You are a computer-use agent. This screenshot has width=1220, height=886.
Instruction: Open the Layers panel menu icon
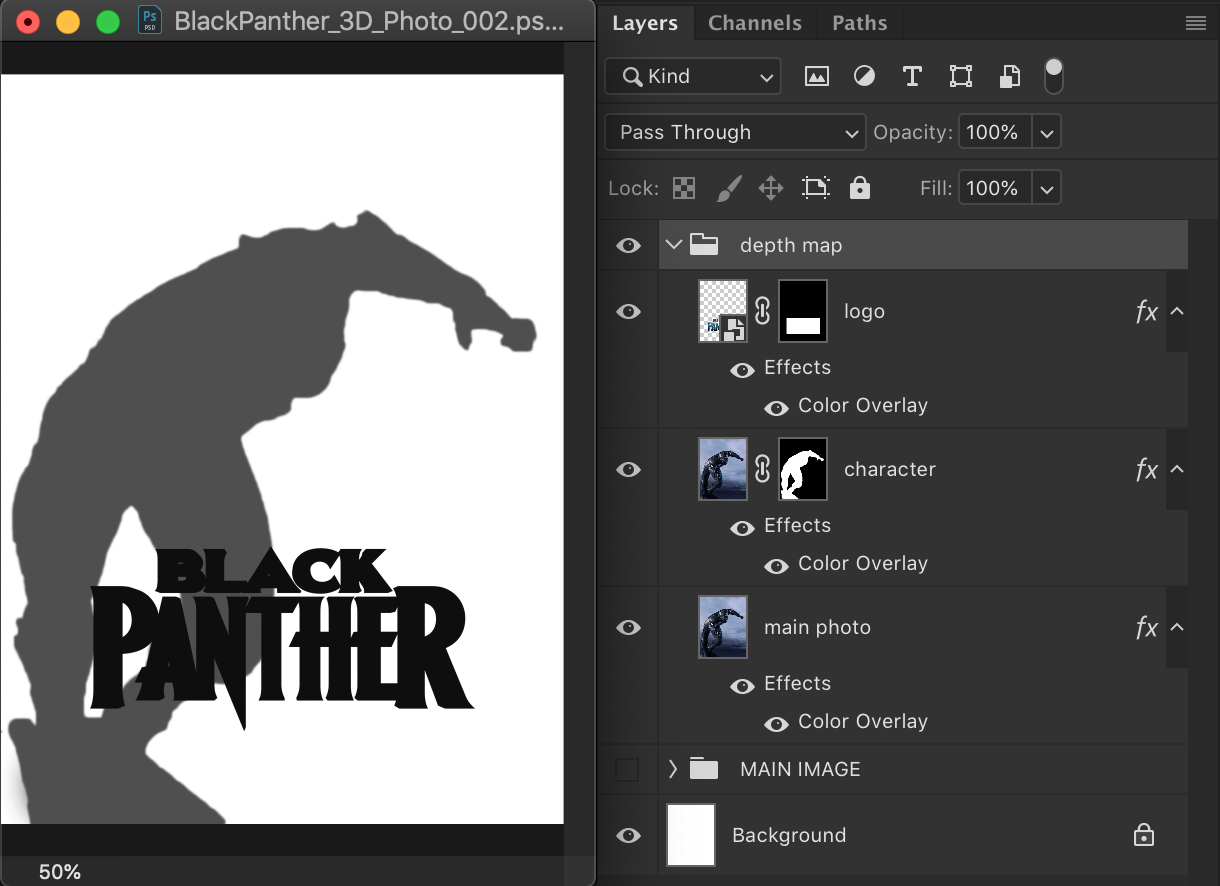(x=1195, y=23)
